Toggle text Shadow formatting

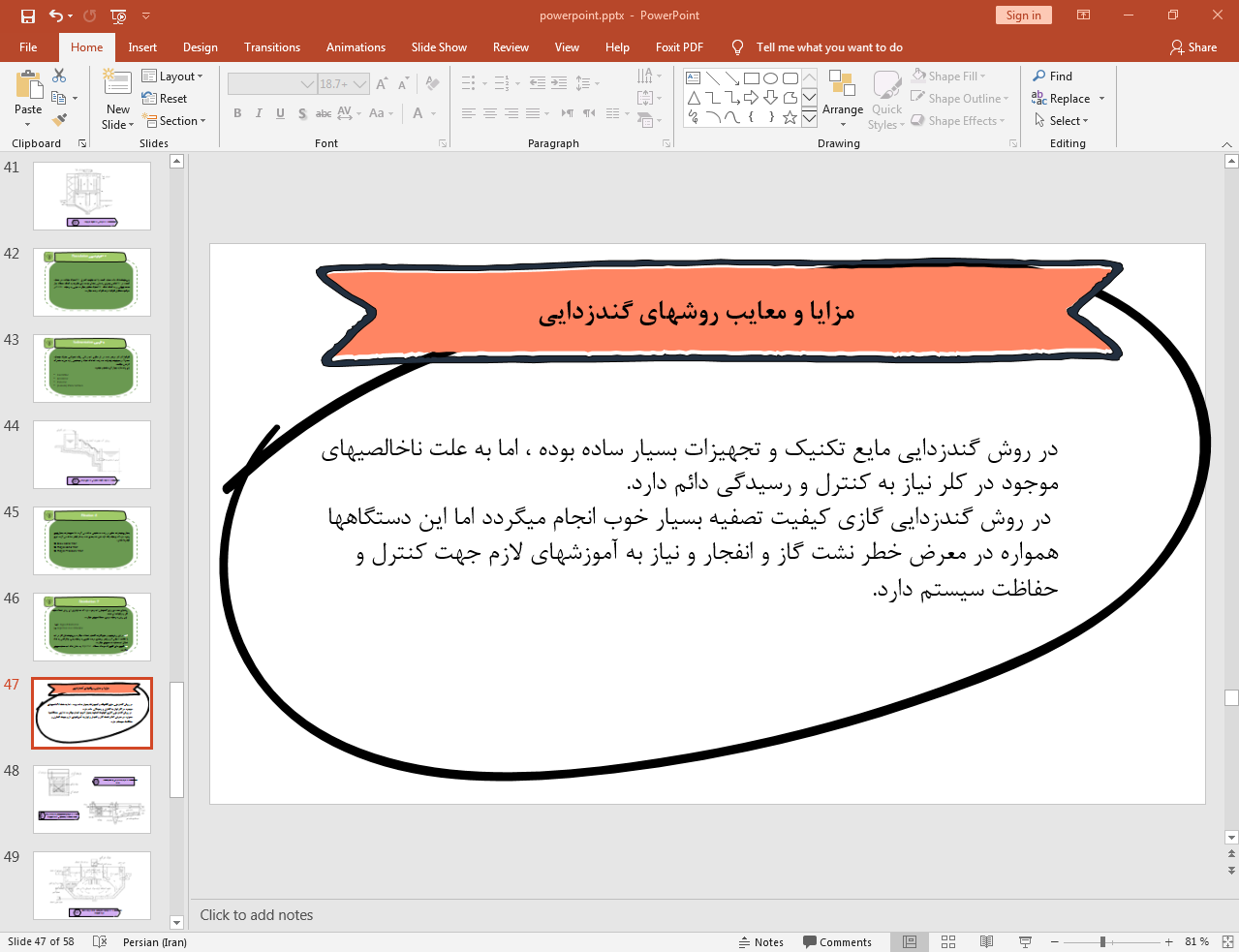(302, 113)
